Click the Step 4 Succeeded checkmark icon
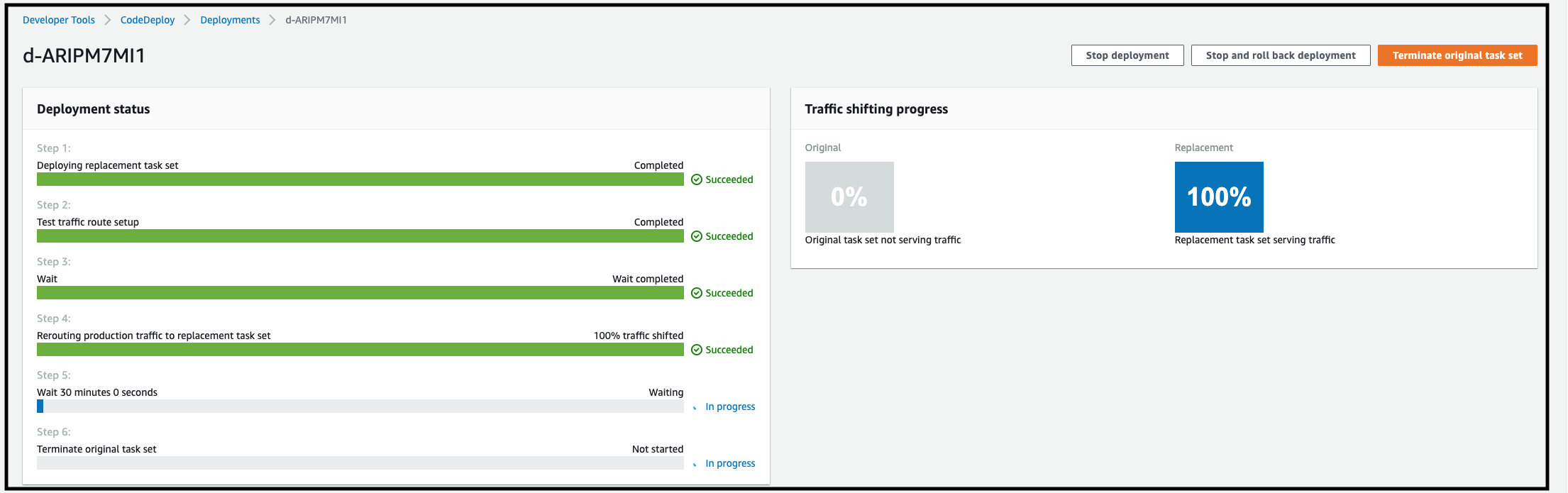This screenshot has width=1568, height=493. pos(697,350)
